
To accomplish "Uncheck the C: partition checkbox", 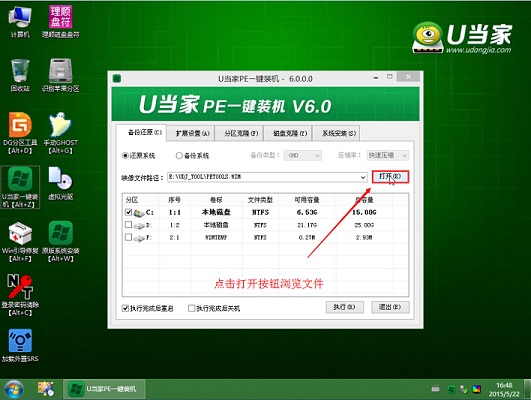I will click(128, 212).
